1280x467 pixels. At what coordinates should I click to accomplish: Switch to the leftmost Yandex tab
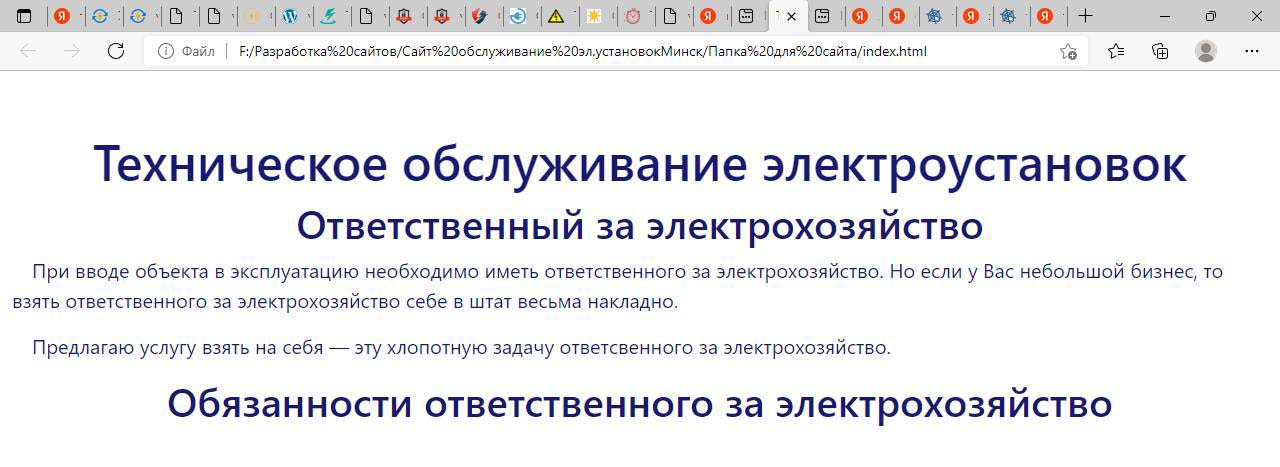click(x=62, y=16)
